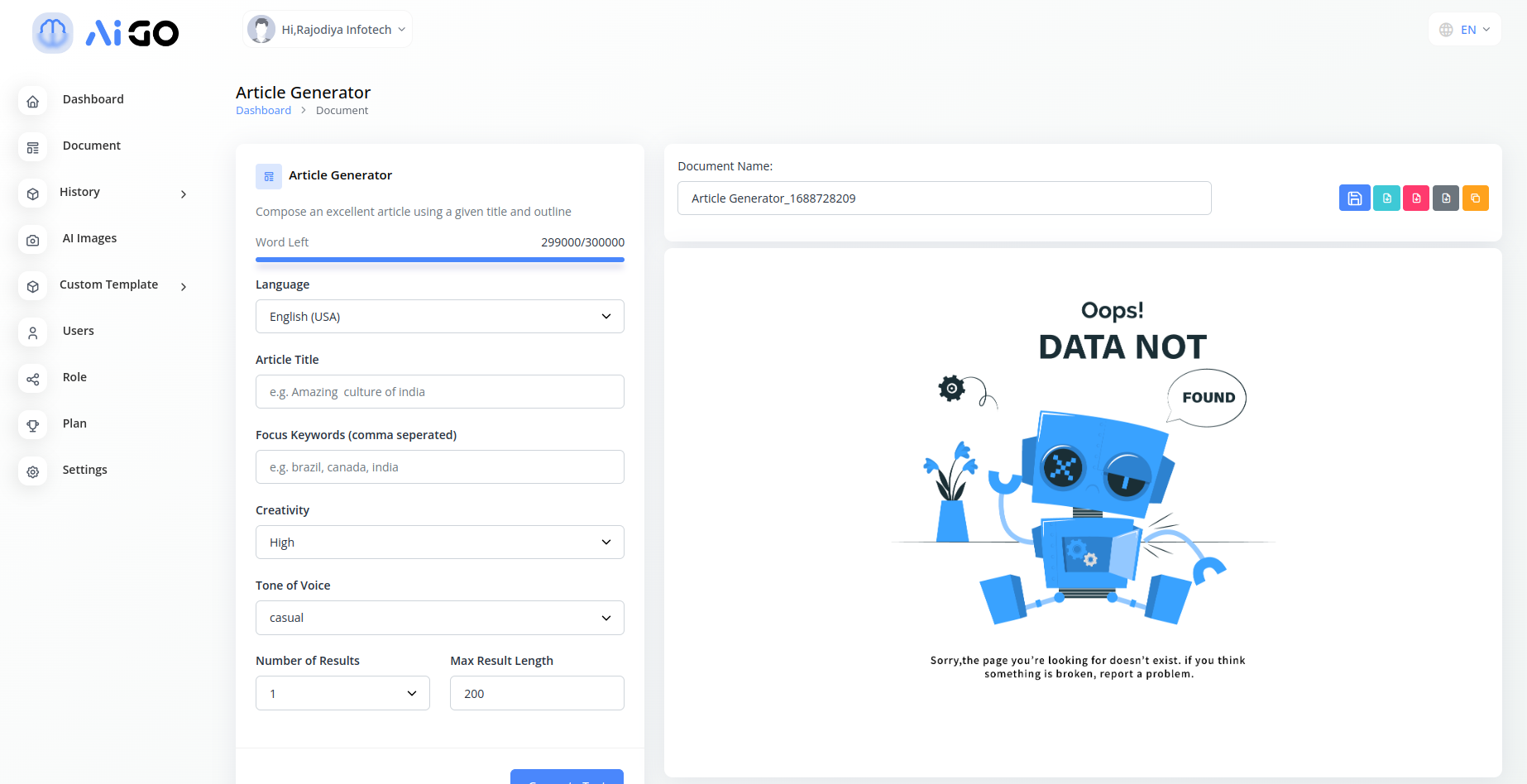Screen dimensions: 1527x784
Task: Click the pink file download icon
Action: (1416, 198)
